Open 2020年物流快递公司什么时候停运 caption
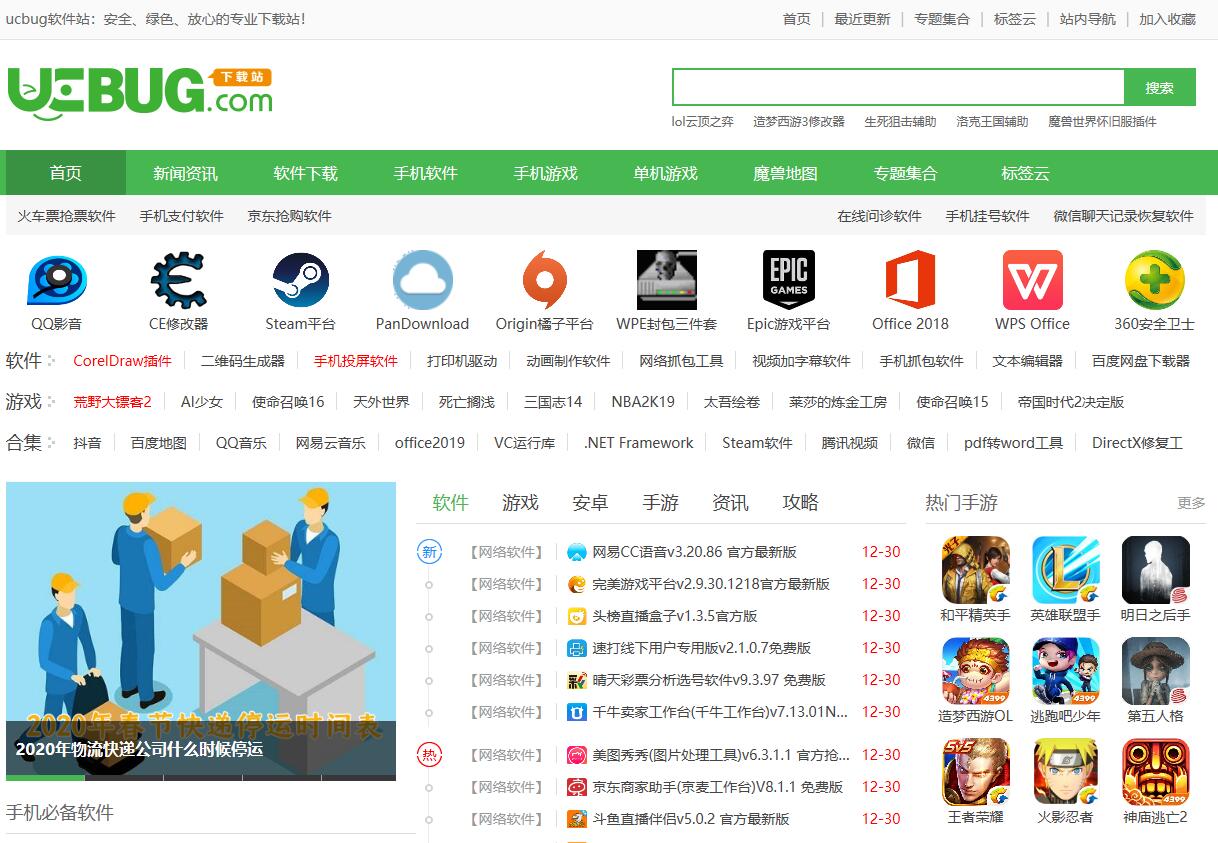Viewport: 1218px width, 843px height. point(139,749)
